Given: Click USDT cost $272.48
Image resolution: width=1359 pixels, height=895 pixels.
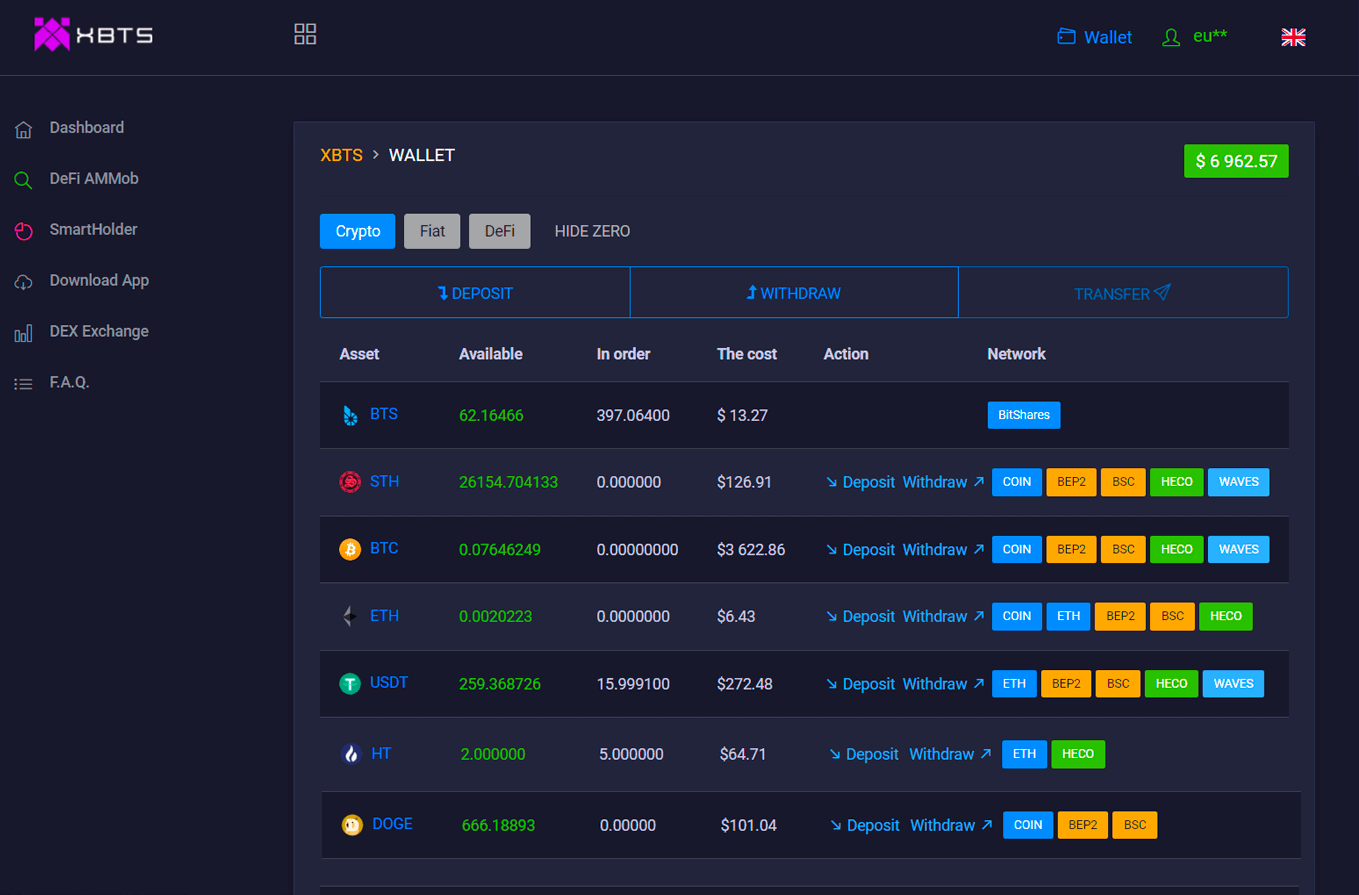Looking at the screenshot, I should point(744,684).
